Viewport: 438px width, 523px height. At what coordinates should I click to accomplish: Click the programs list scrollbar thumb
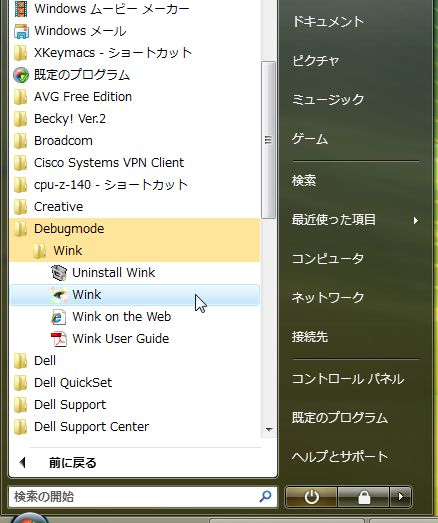(x=268, y=140)
